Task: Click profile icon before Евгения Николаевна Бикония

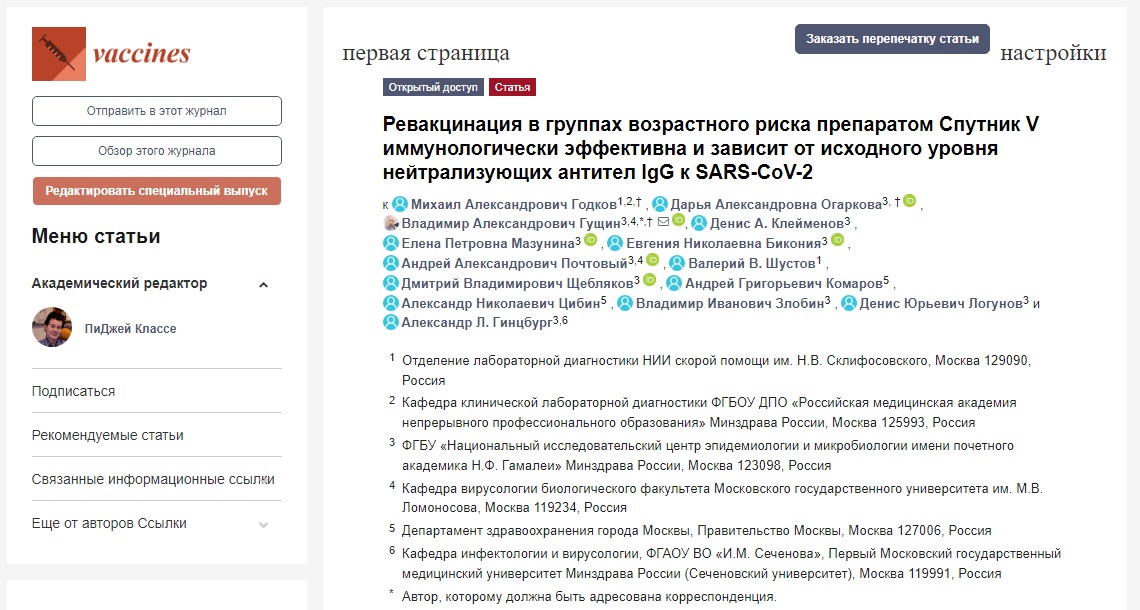Action: 615,243
